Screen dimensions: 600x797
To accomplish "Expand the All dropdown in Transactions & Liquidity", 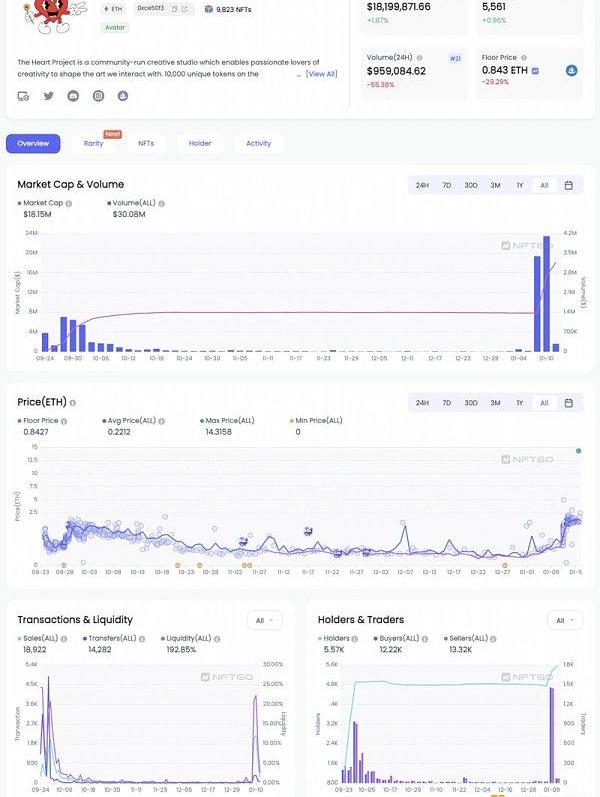I will (x=264, y=620).
